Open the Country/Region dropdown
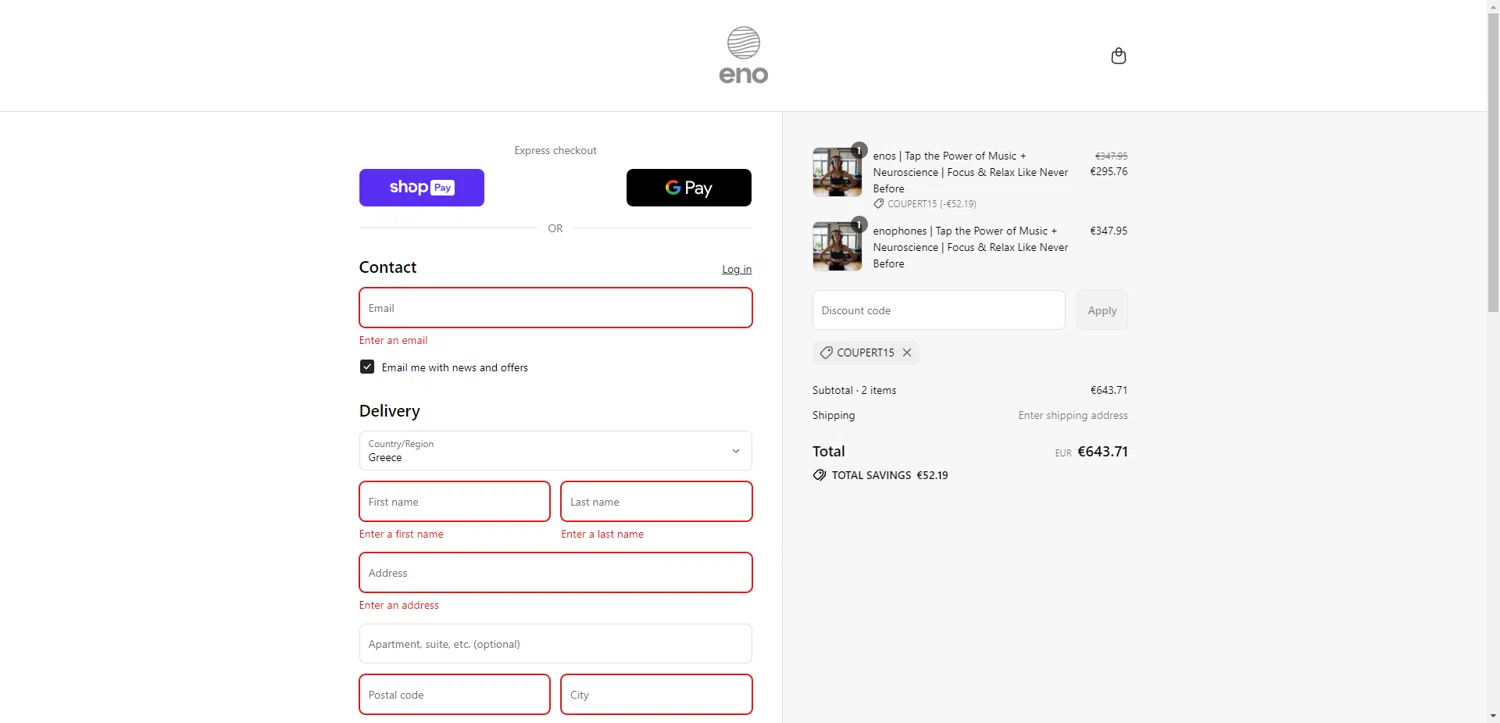This screenshot has width=1500, height=723. point(555,451)
